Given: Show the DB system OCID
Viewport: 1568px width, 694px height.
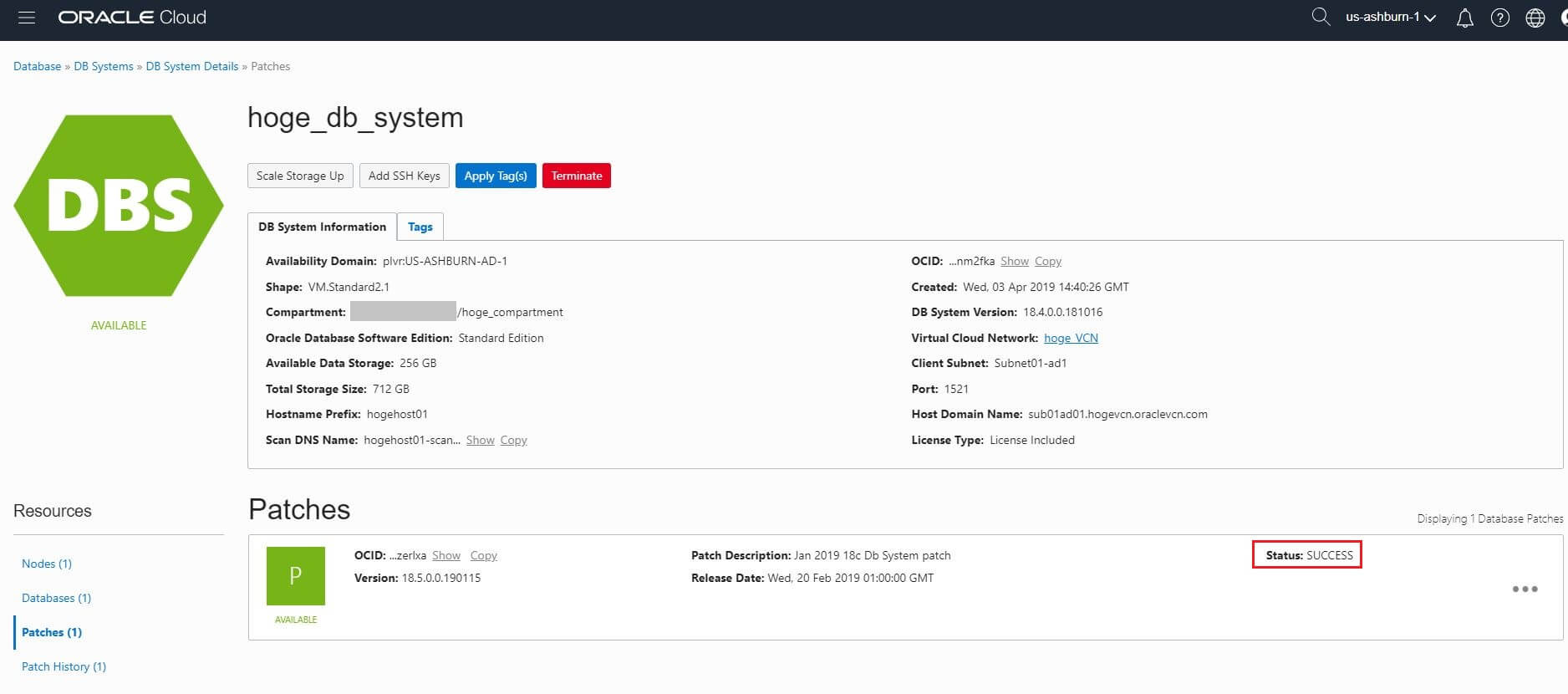Looking at the screenshot, I should point(1015,261).
